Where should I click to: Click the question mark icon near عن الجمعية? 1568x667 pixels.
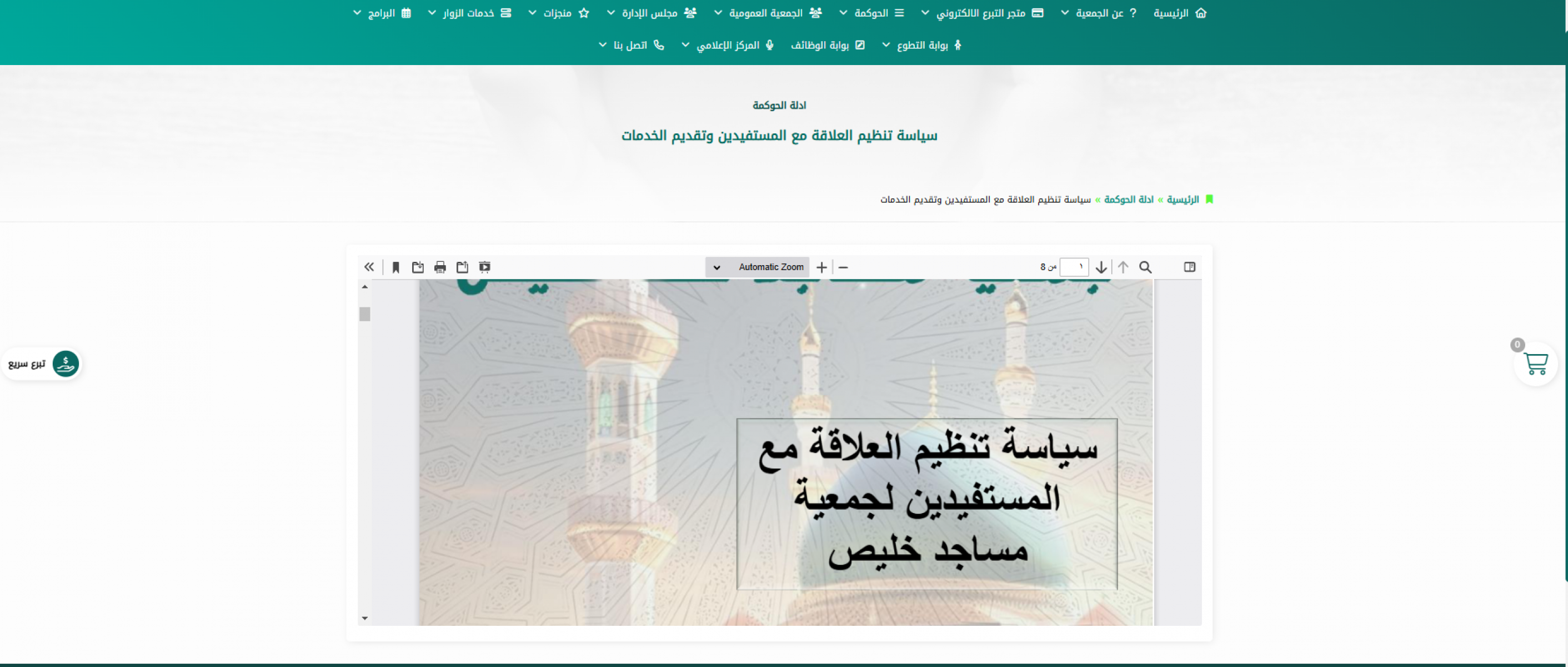[x=1133, y=13]
